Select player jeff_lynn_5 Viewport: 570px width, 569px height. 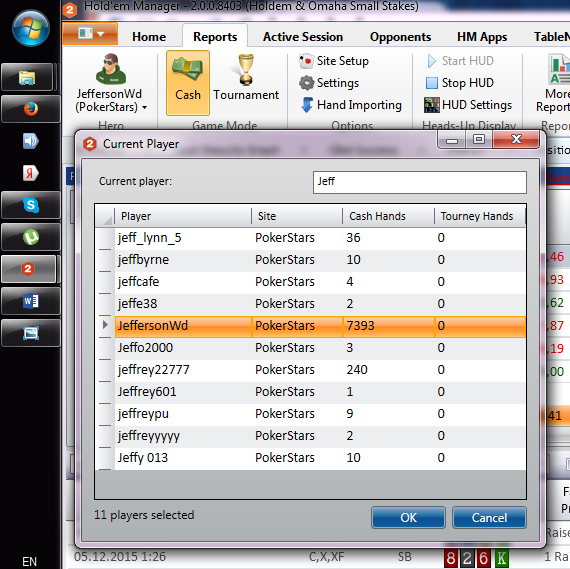(x=320, y=238)
